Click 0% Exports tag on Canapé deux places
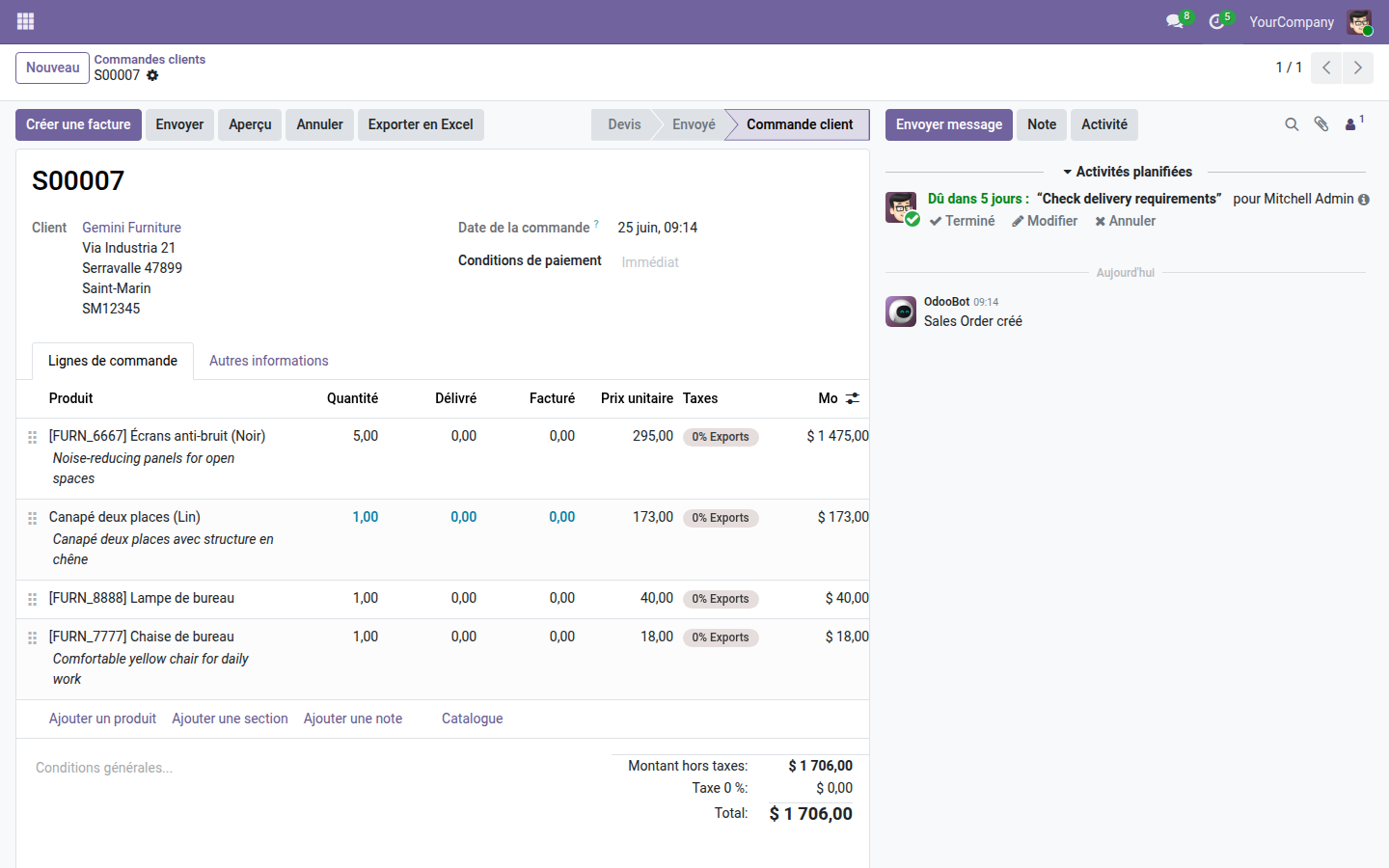Screen dimensions: 1389x868 [x=721, y=518]
